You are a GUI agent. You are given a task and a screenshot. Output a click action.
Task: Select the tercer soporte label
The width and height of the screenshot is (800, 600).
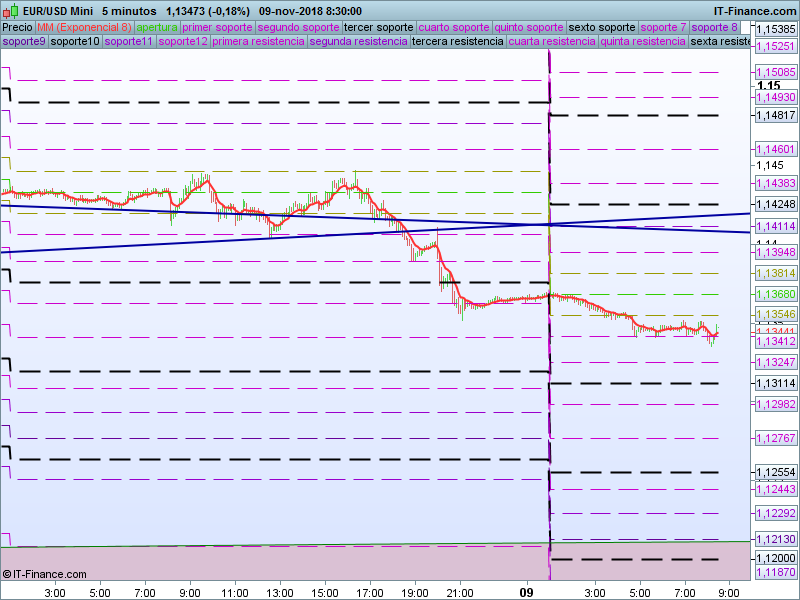click(x=378, y=27)
